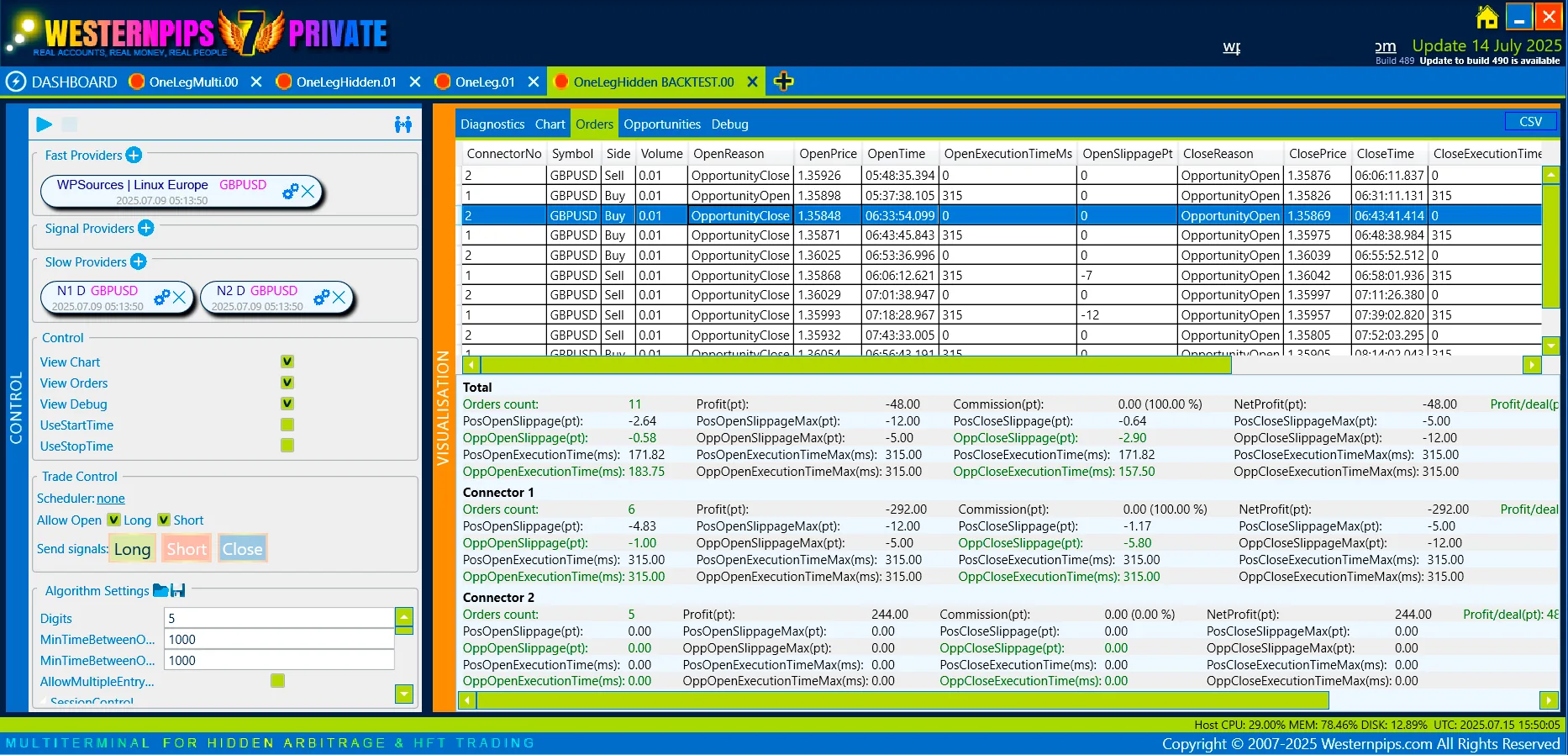Toggle the View Orders checkbox
This screenshot has height=755, width=1568.
tap(287, 383)
